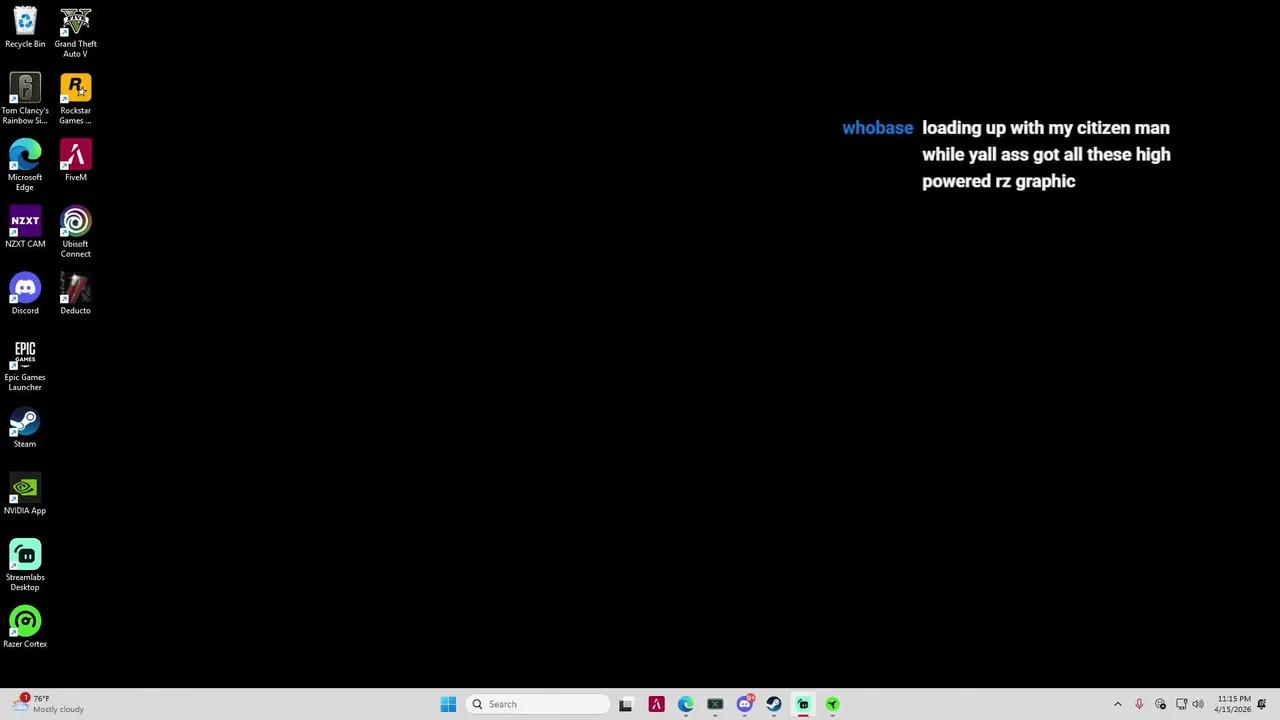Switch to Steam in the taskbar
Image resolution: width=1280 pixels, height=720 pixels.
coord(774,704)
